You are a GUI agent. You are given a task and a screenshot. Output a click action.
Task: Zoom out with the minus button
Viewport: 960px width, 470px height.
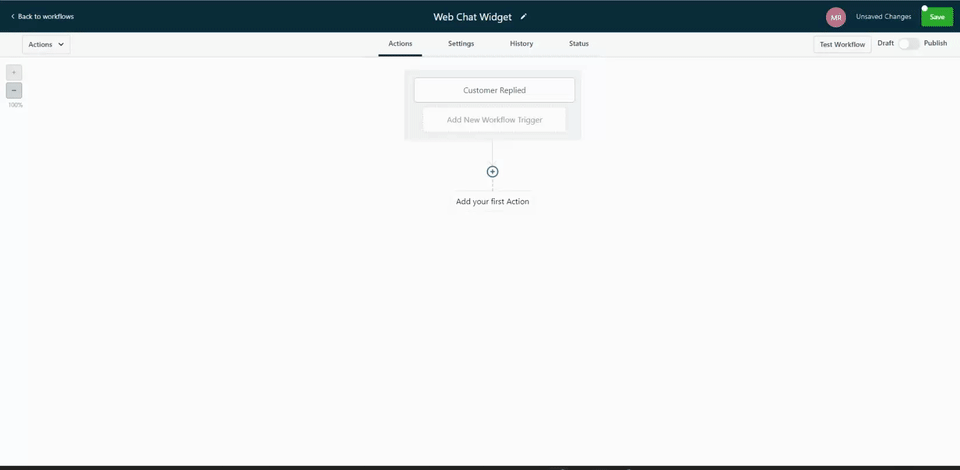click(14, 90)
